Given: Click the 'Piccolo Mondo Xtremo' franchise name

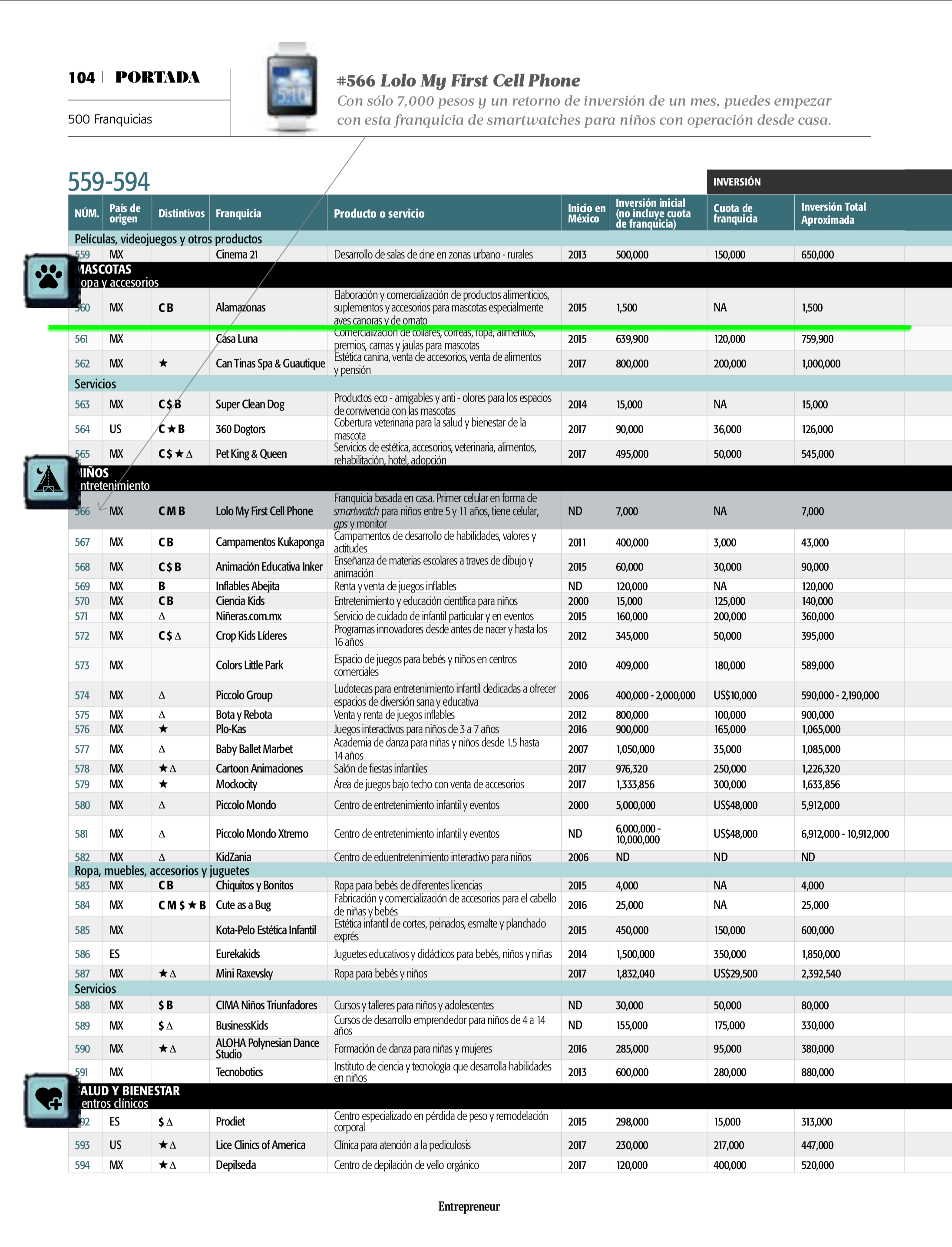Looking at the screenshot, I should coord(262,834).
